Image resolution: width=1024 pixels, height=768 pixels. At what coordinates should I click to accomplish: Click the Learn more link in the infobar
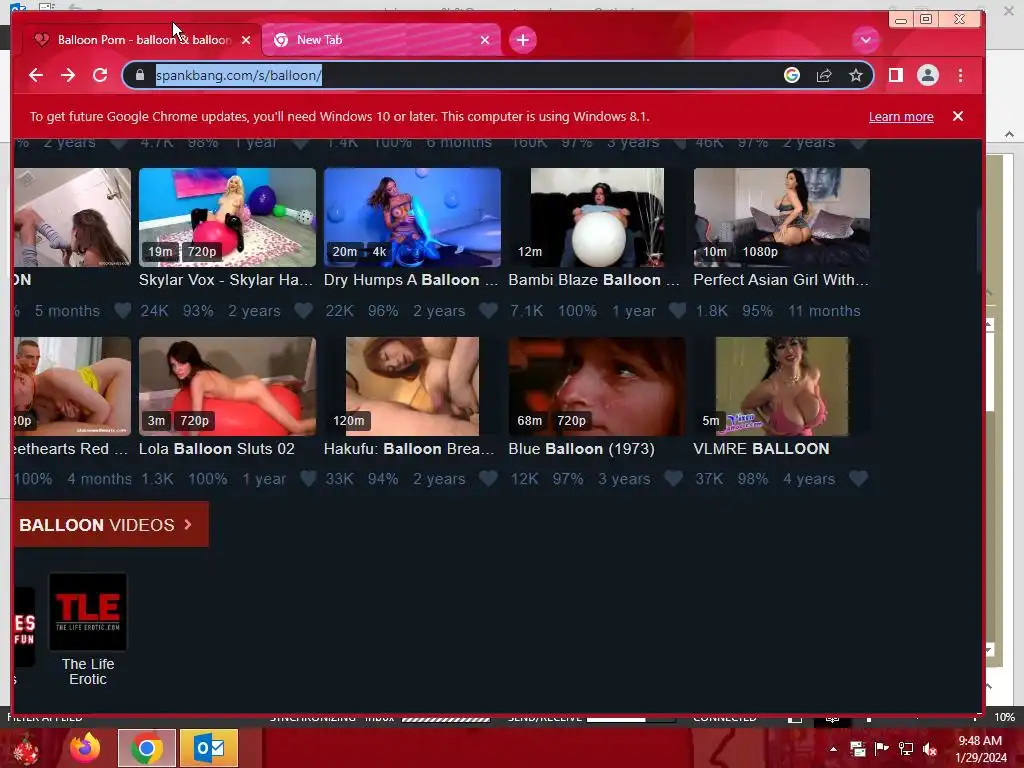pyautogui.click(x=901, y=116)
